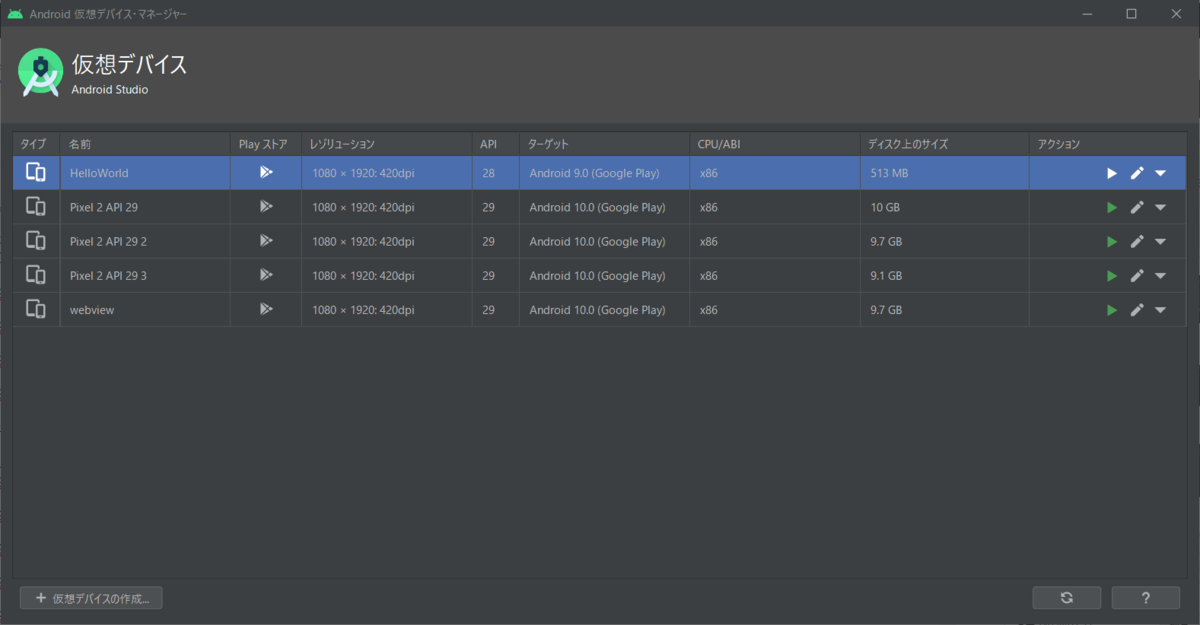The height and width of the screenshot is (625, 1200).
Task: Click 仮想デバイスの作成... button
Action: click(x=91, y=598)
